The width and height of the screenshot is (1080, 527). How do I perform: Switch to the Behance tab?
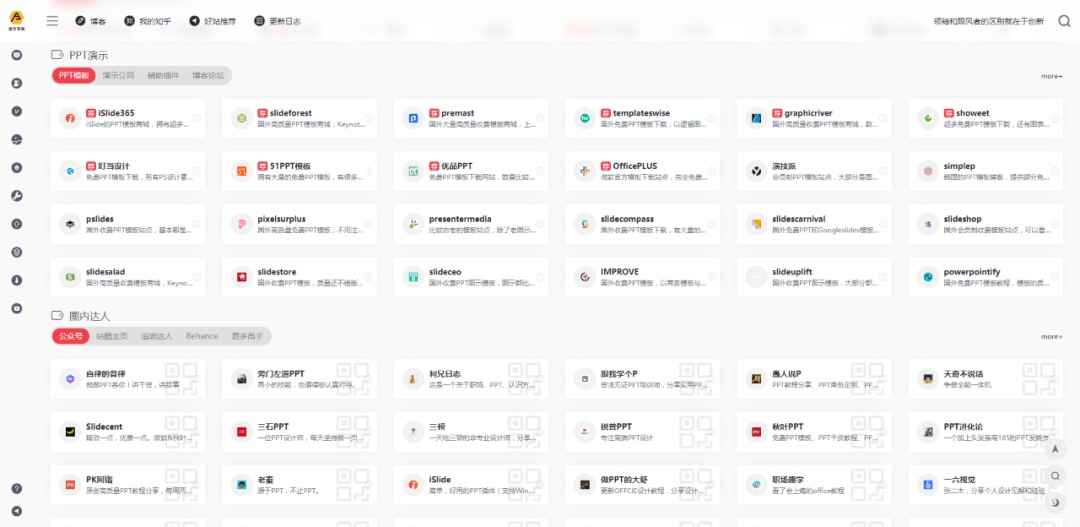(x=202, y=336)
